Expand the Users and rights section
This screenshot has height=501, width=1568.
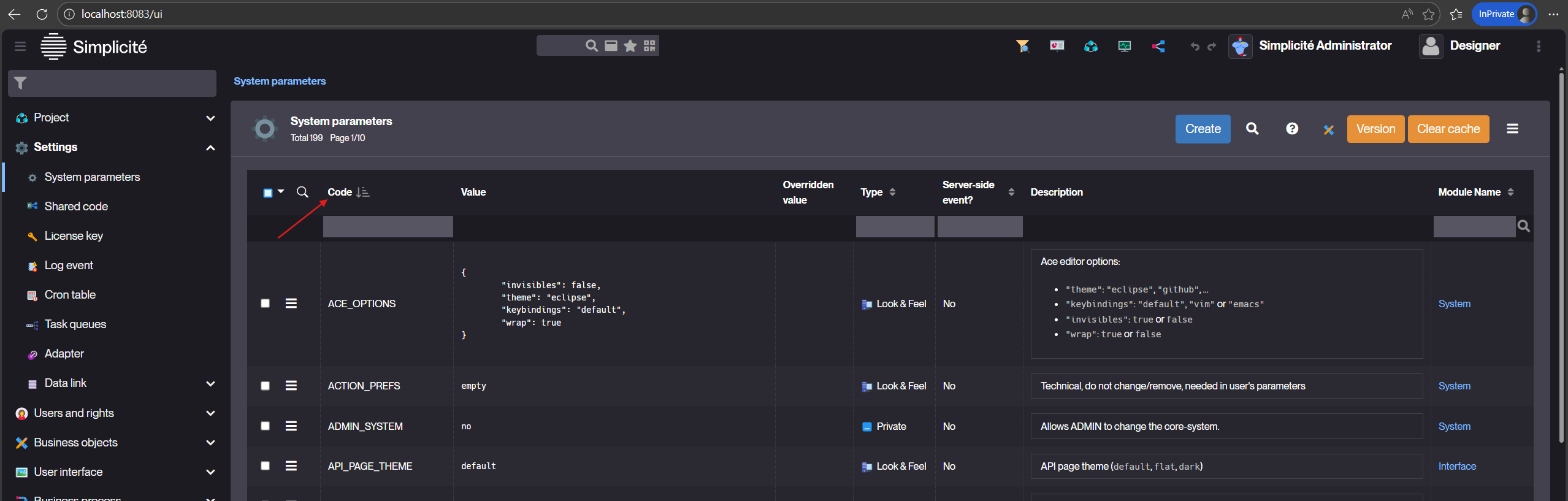pyautogui.click(x=210, y=413)
